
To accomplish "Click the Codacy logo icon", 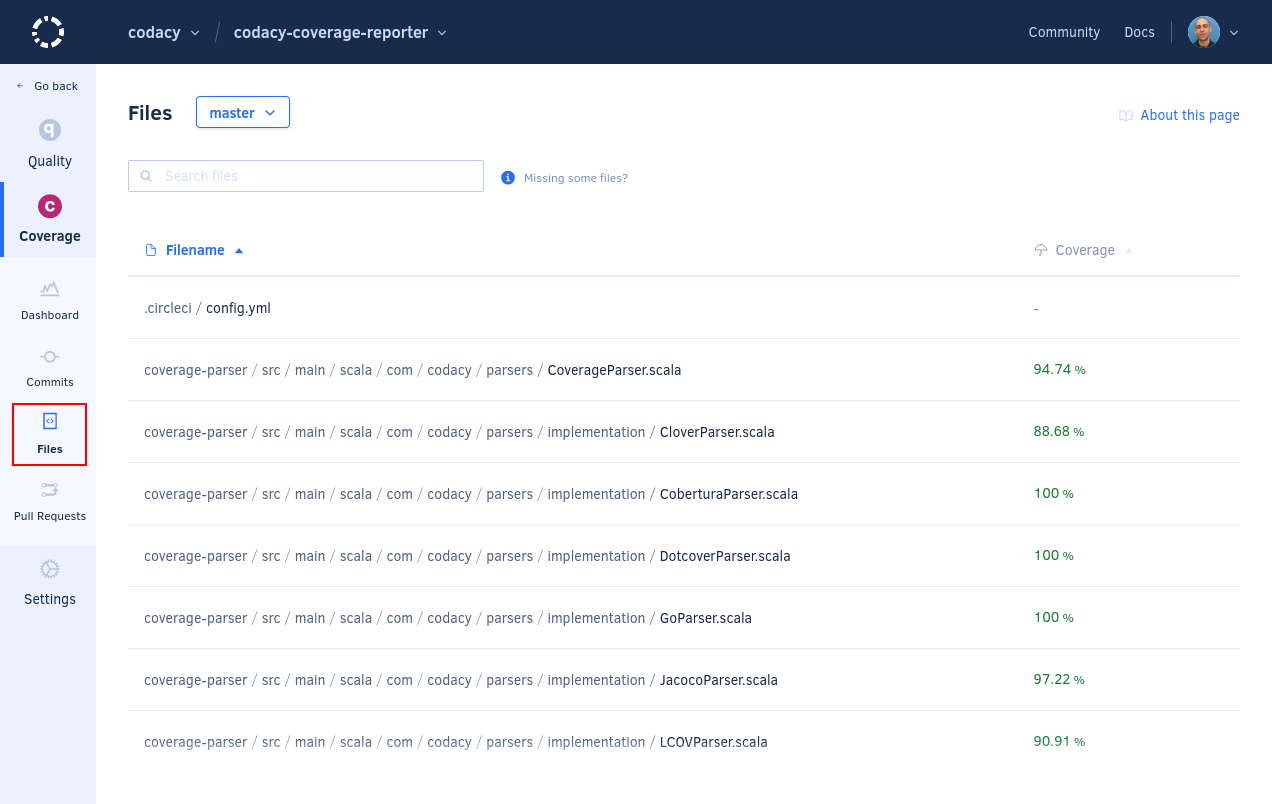I will point(48,32).
